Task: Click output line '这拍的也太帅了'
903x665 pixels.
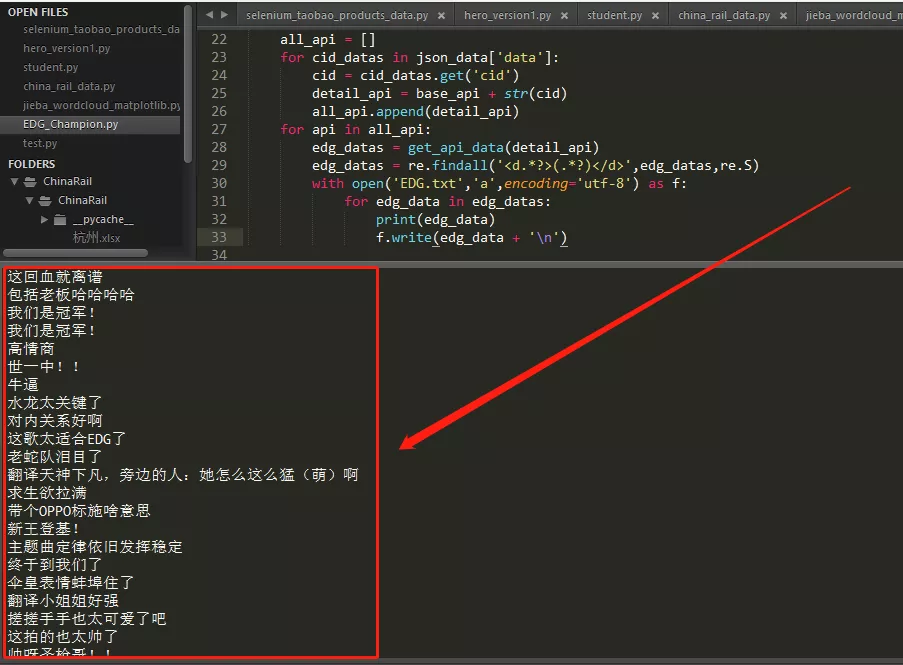Action: pyautogui.click(x=63, y=637)
